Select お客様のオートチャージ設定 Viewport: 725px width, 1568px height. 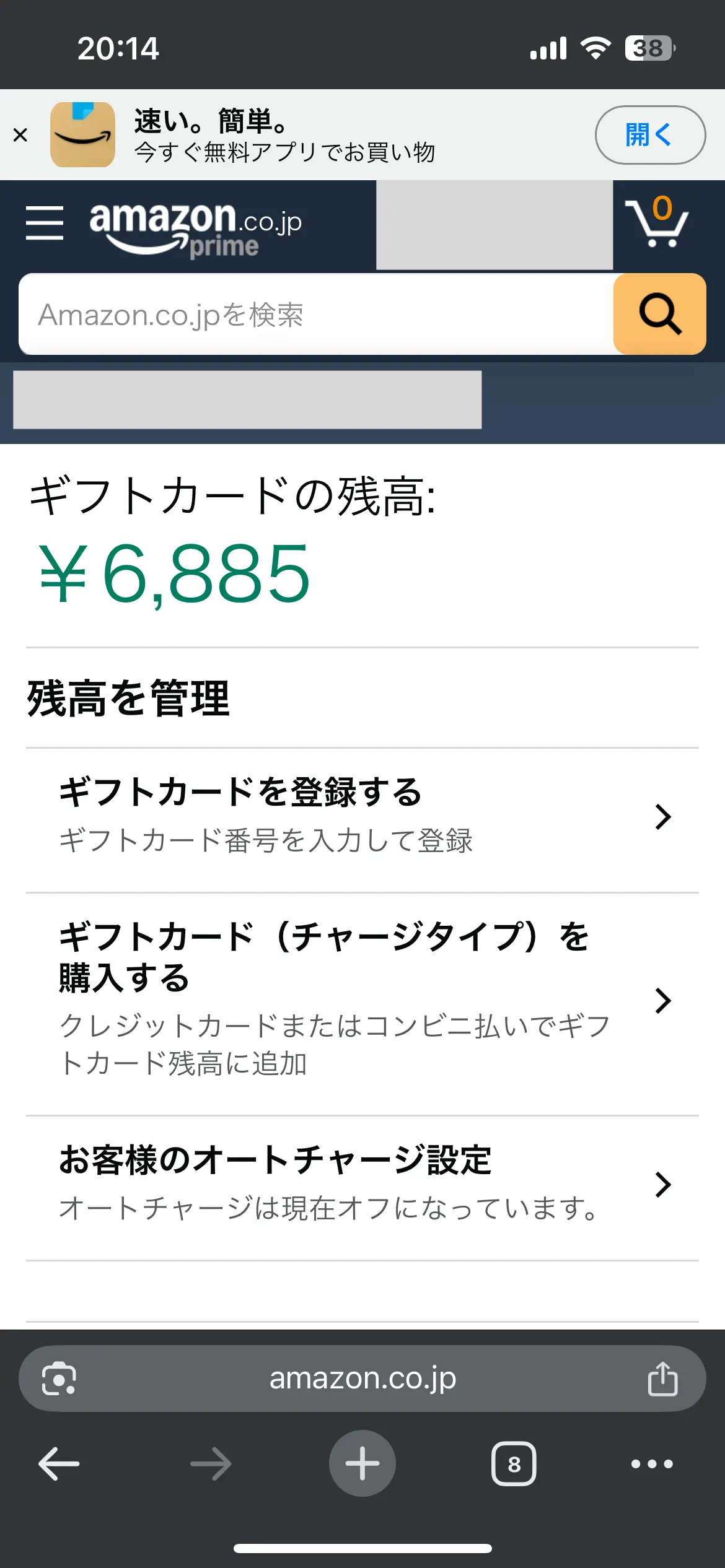coord(275,1161)
